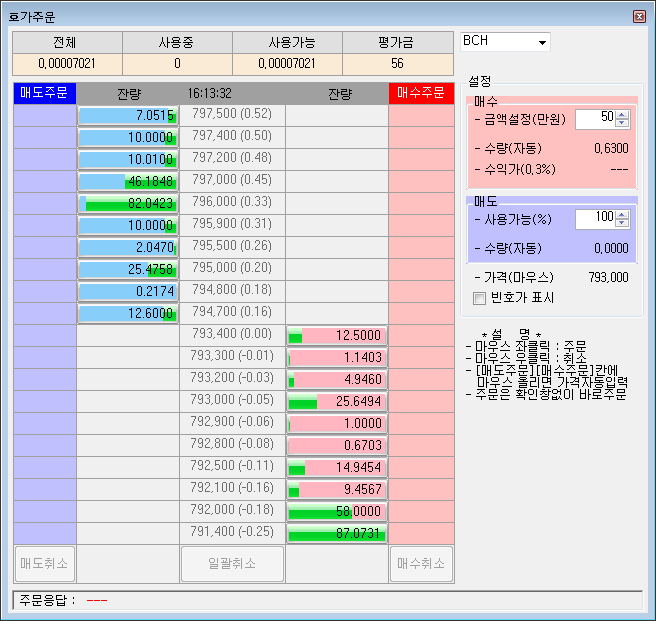Select ask volume bar 7.0515
Viewport: 656px width, 621px height.
[128, 115]
